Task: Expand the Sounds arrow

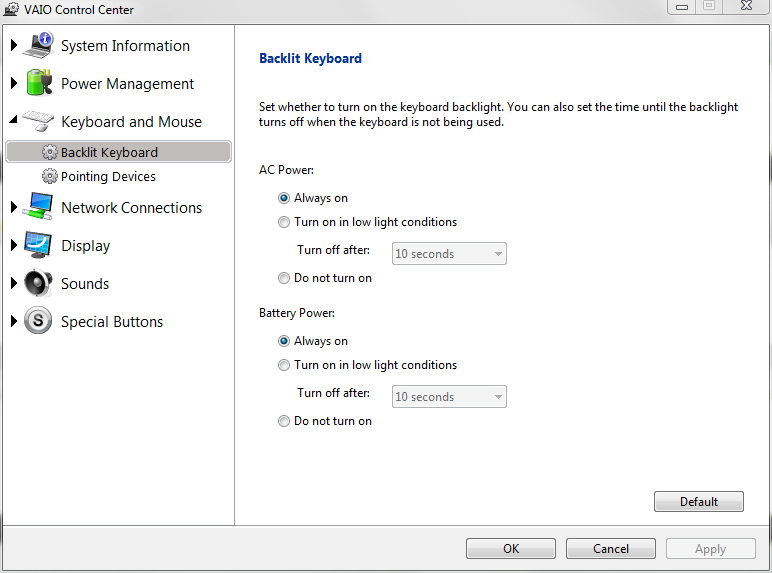Action: coord(14,283)
